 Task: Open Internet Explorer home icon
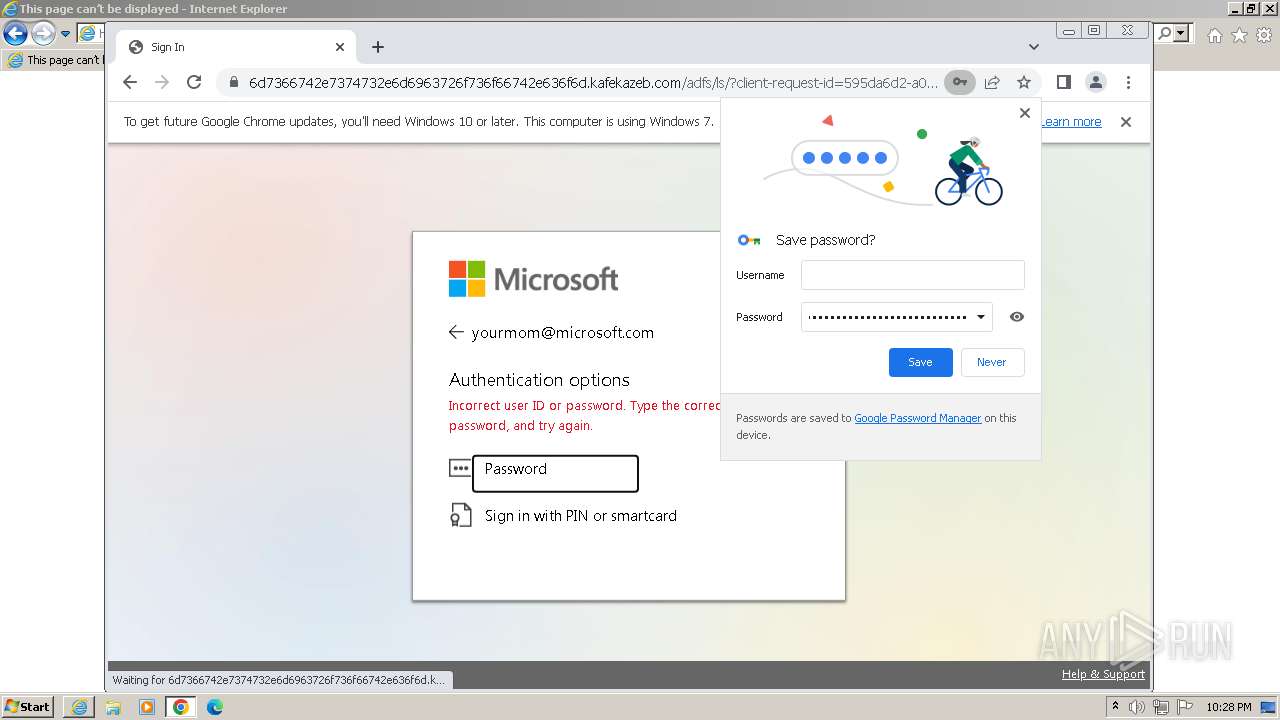point(1214,35)
